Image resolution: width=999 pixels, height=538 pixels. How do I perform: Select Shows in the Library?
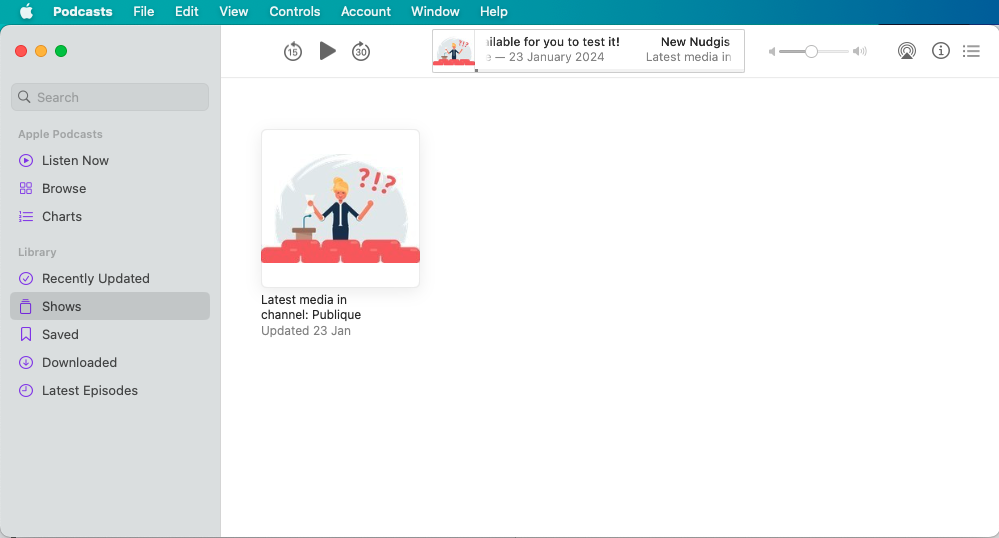point(110,307)
